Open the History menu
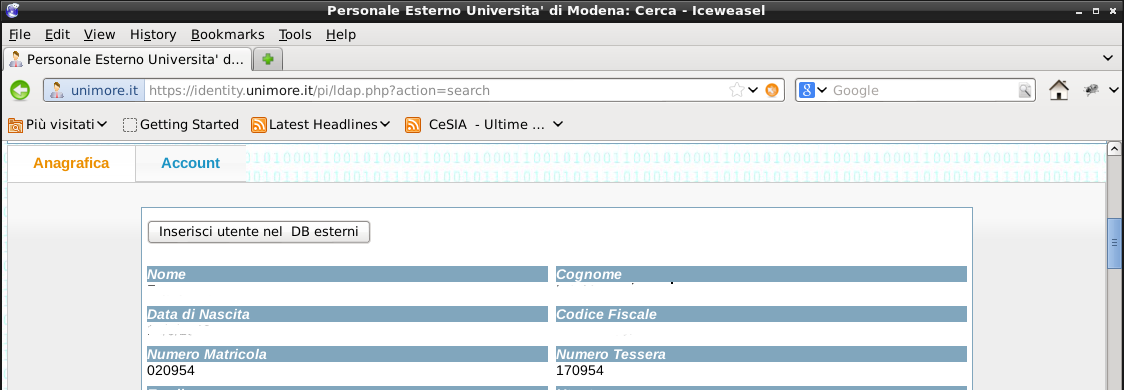The width and height of the screenshot is (1124, 390). point(153,34)
